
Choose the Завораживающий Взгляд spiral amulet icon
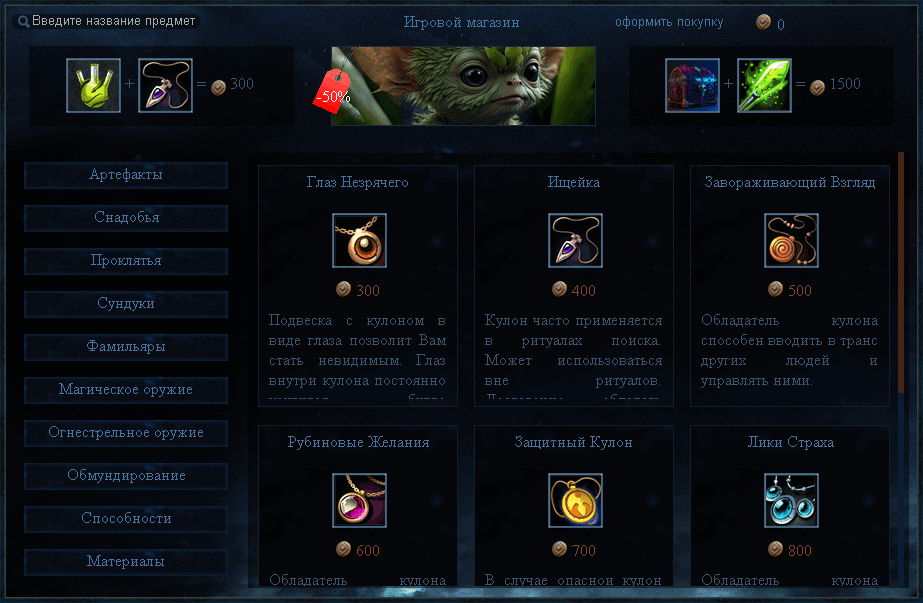tap(791, 240)
